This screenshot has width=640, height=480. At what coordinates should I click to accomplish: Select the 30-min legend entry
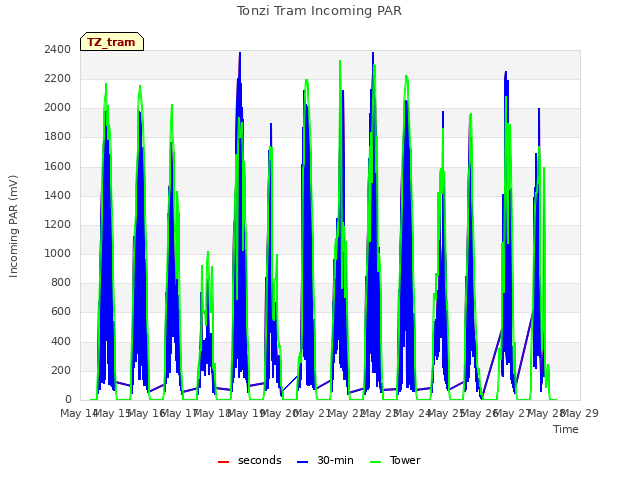point(325,460)
